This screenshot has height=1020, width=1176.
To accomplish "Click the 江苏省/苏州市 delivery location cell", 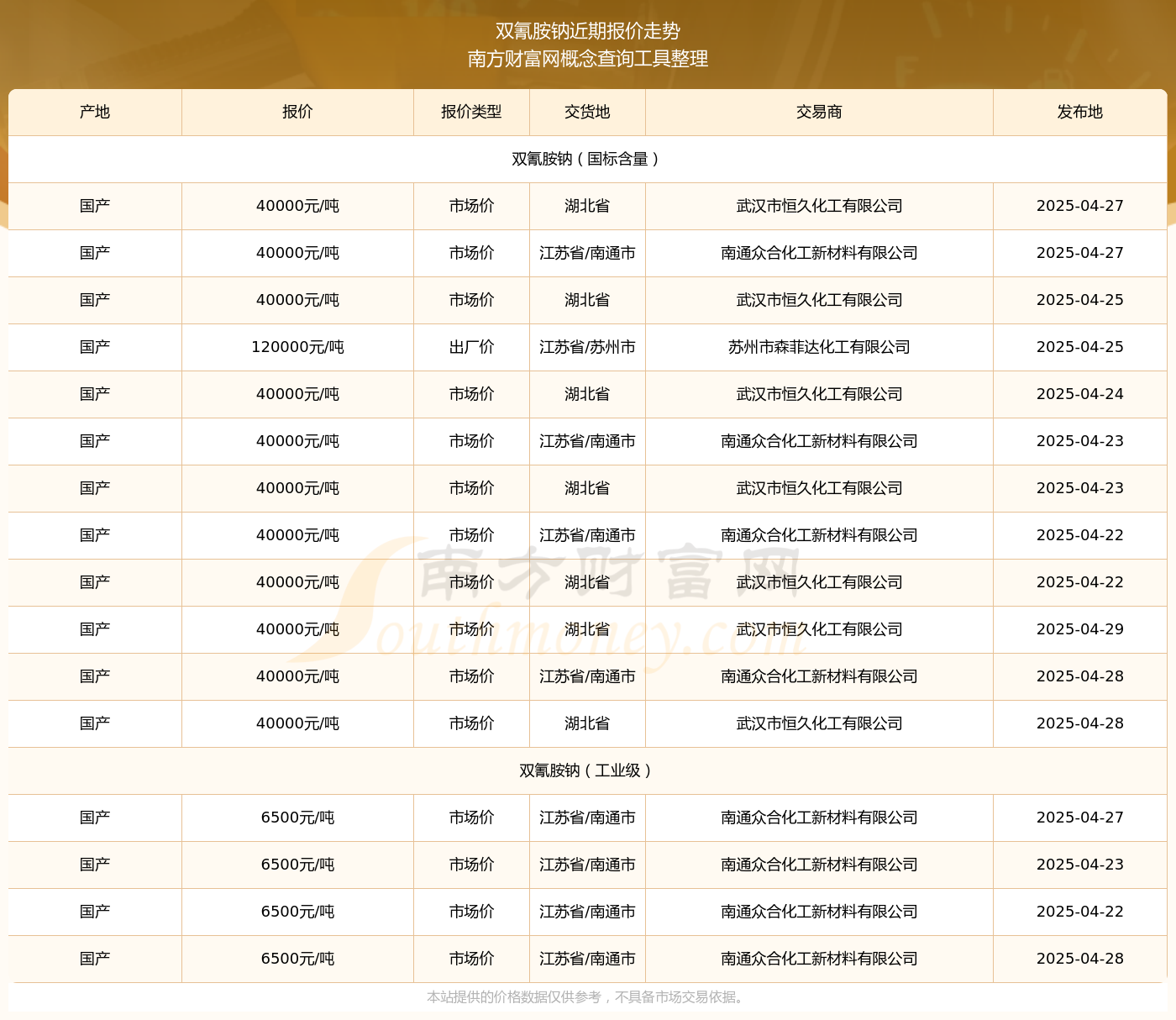I will tap(587, 347).
